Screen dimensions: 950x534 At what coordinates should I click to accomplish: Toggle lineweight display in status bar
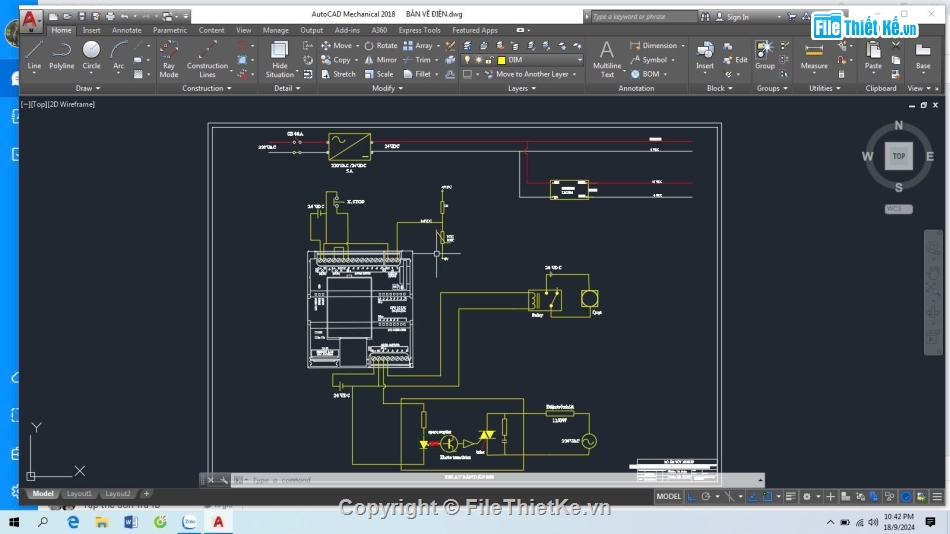[790, 496]
